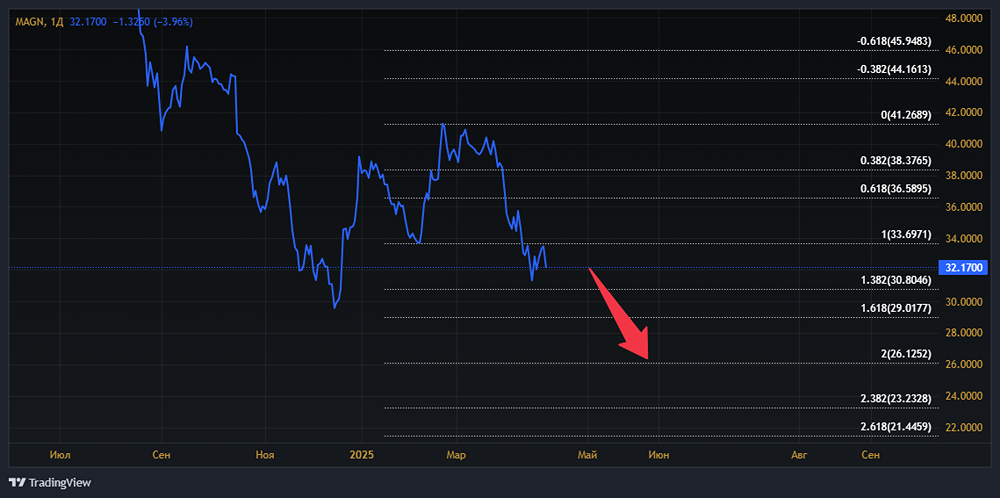
Task: Select the Fibonacci 0.618(36.5895) level label
Action: click(895, 189)
